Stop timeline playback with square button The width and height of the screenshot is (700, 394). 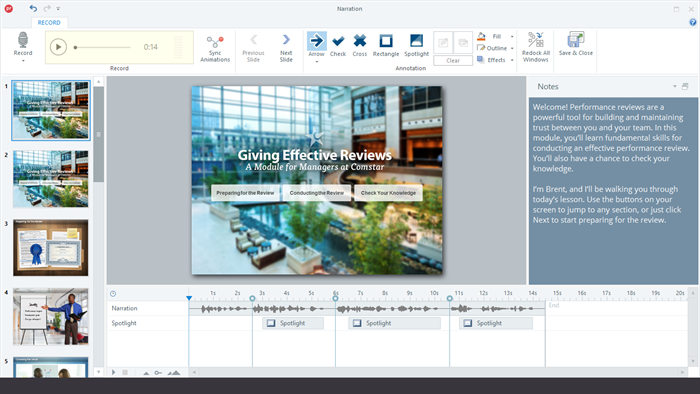(x=125, y=372)
